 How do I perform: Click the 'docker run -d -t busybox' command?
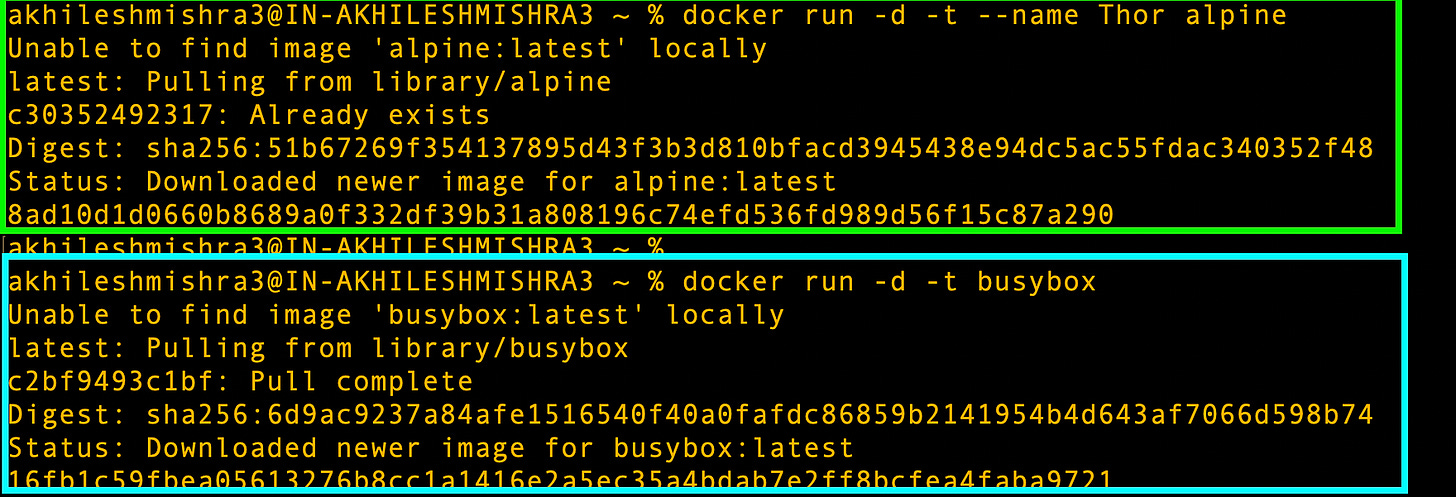(890, 282)
